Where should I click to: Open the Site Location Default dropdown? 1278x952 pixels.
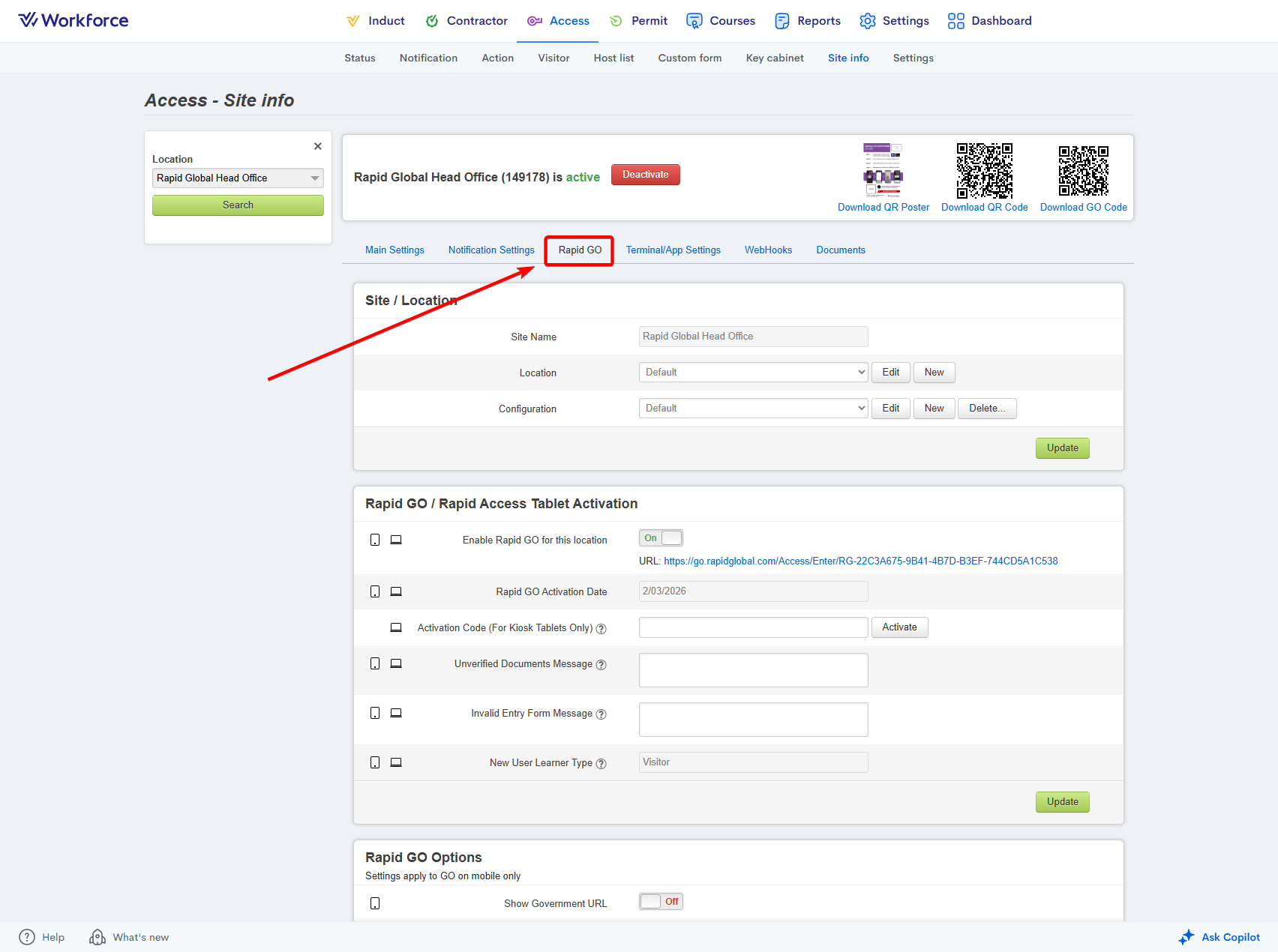click(x=753, y=373)
